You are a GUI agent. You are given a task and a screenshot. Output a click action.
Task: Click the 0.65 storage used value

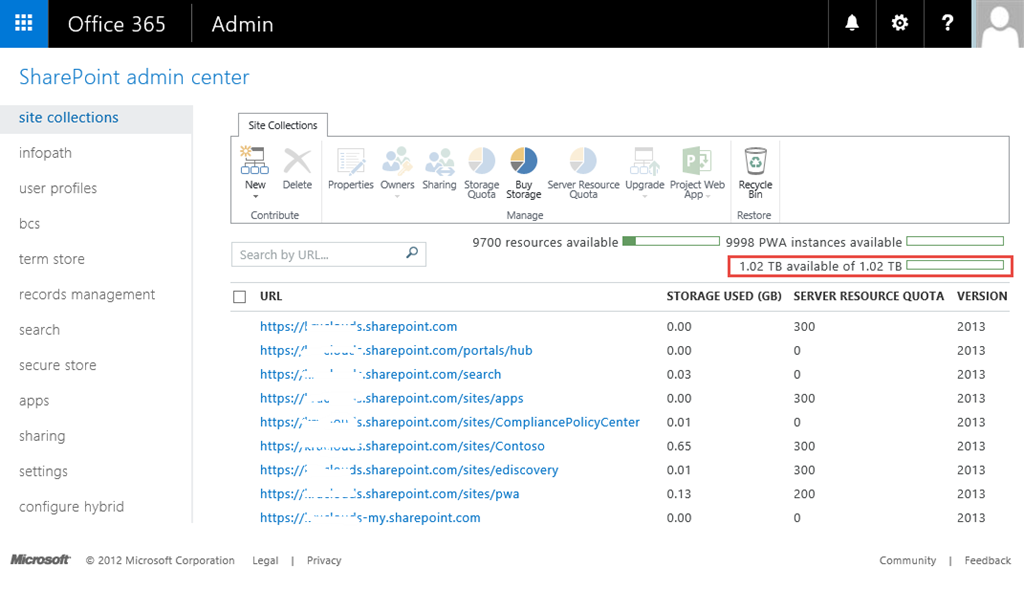point(679,446)
